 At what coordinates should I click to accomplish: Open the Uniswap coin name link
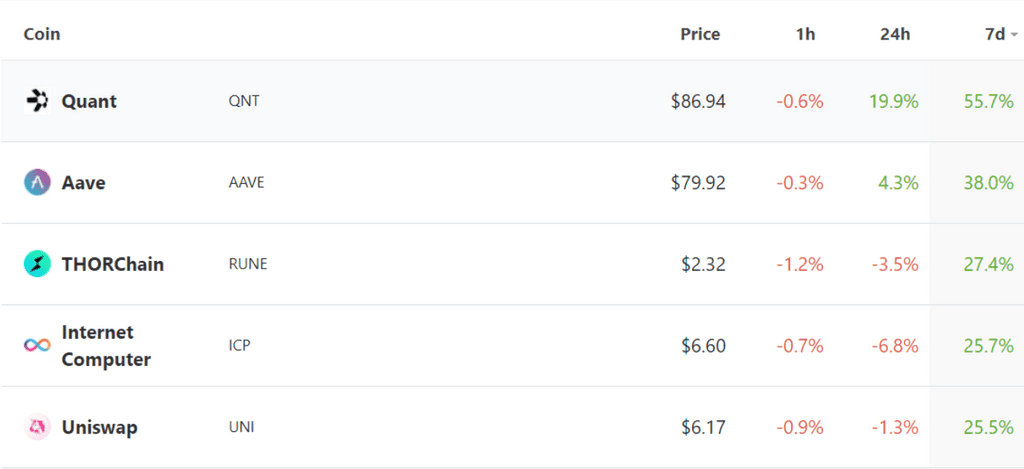click(99, 428)
